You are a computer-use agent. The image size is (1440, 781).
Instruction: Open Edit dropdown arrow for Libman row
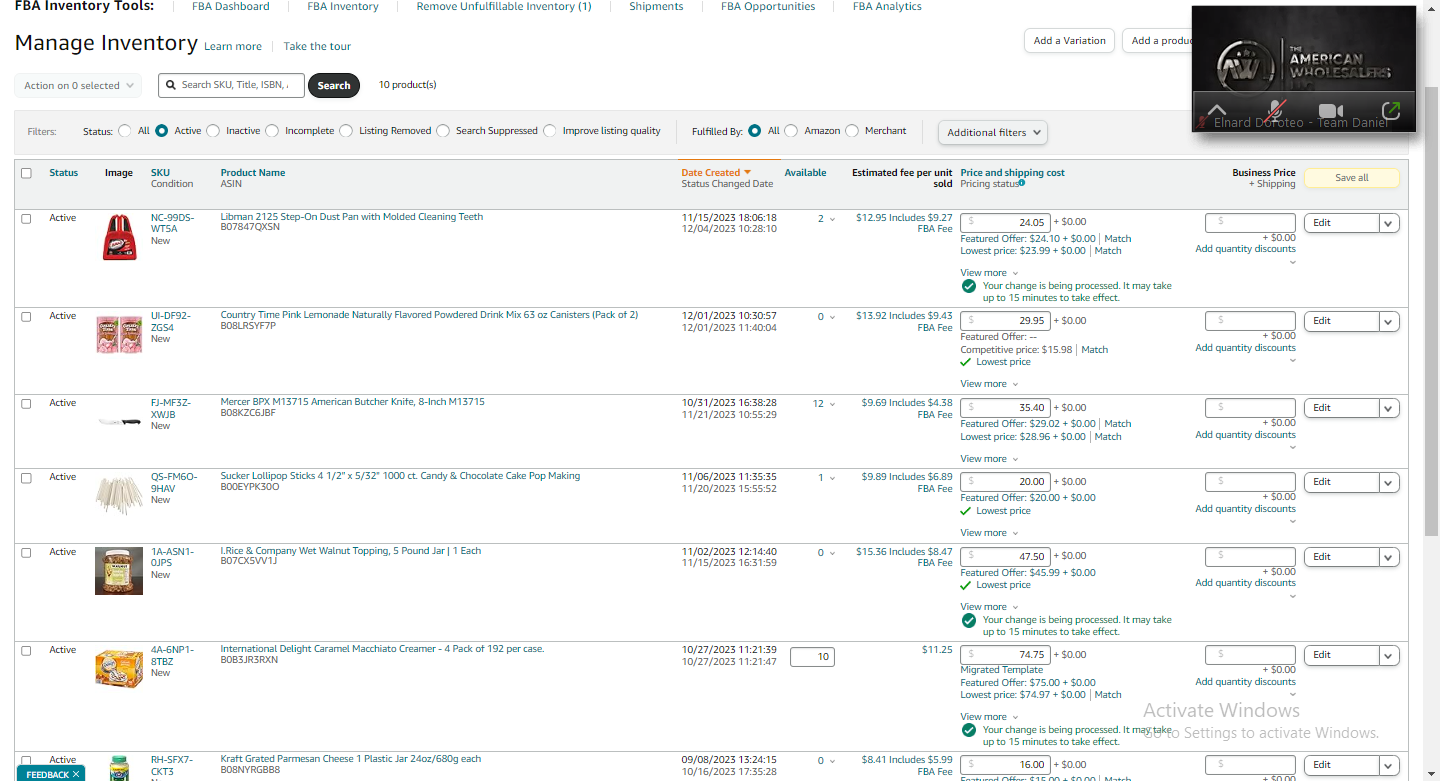click(x=1389, y=223)
